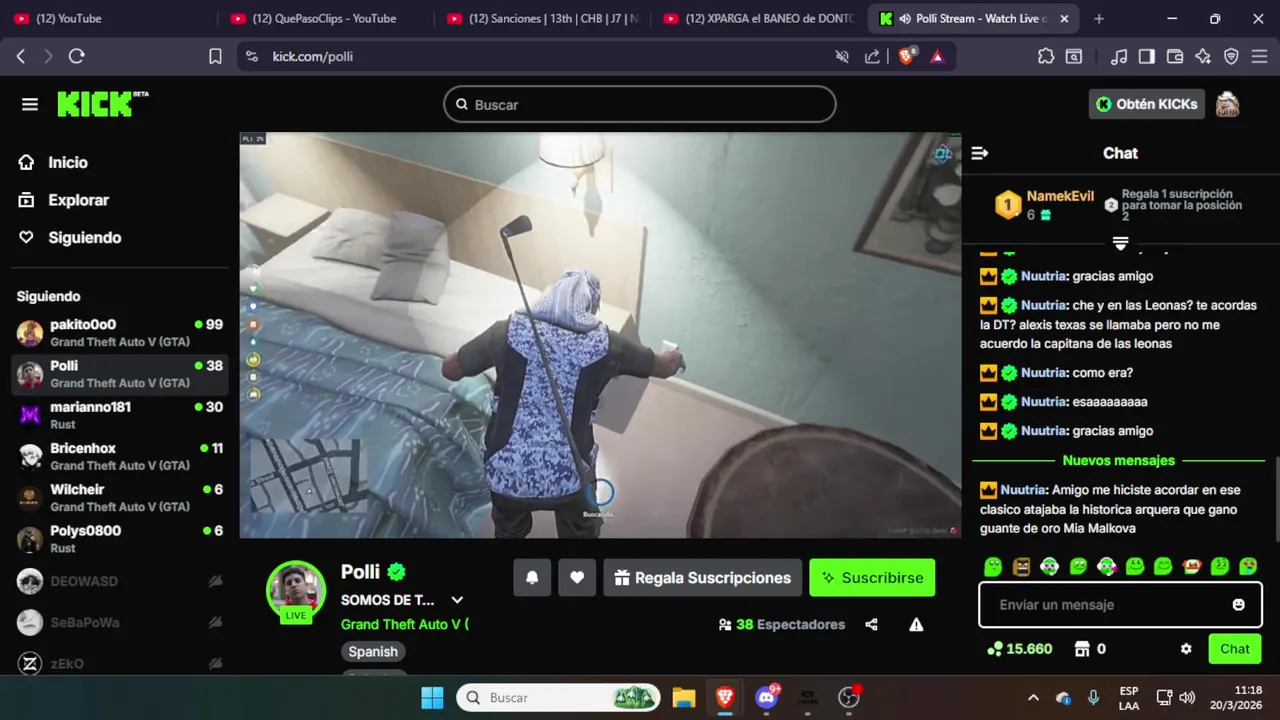1280x720 pixels.
Task: Report the stream via warning triangle icon
Action: [916, 625]
